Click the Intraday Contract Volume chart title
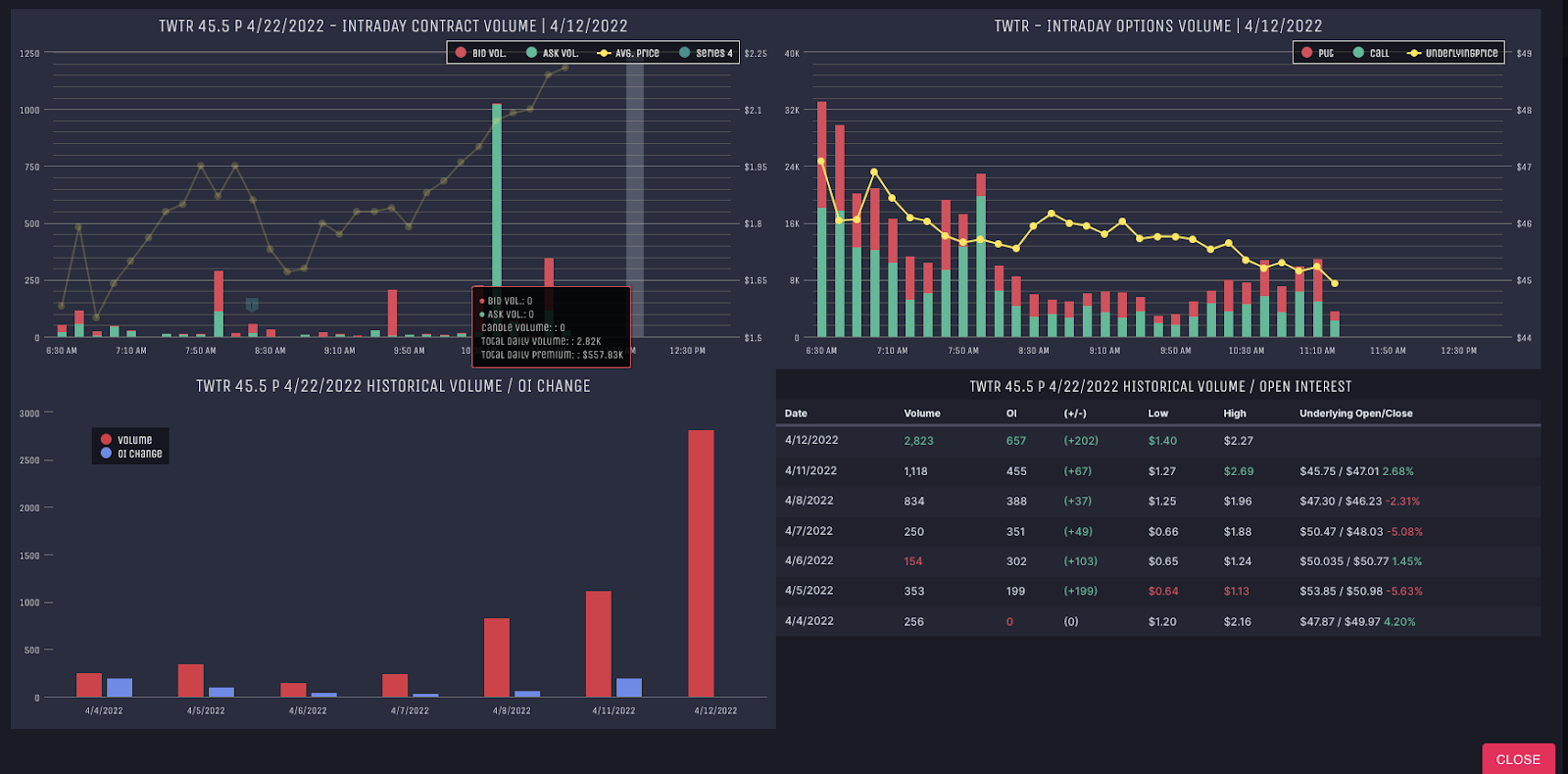This screenshot has width=1568, height=774. coord(393,26)
